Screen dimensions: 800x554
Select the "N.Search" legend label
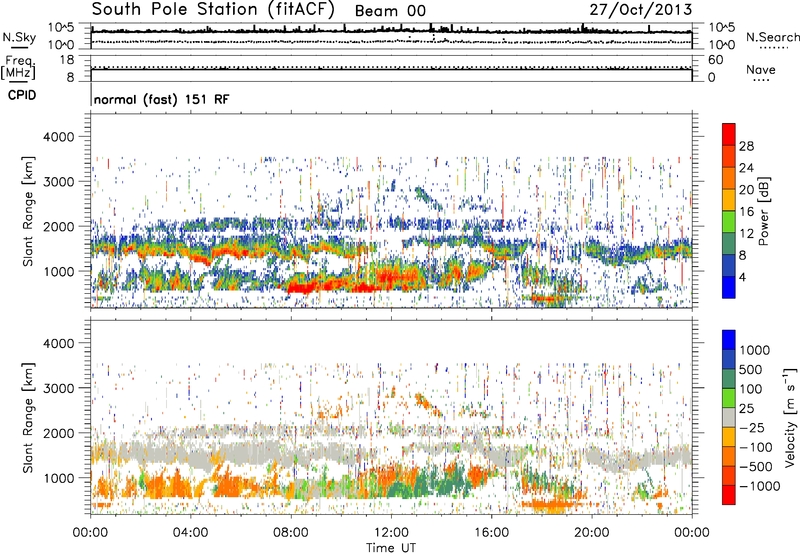coord(772,37)
